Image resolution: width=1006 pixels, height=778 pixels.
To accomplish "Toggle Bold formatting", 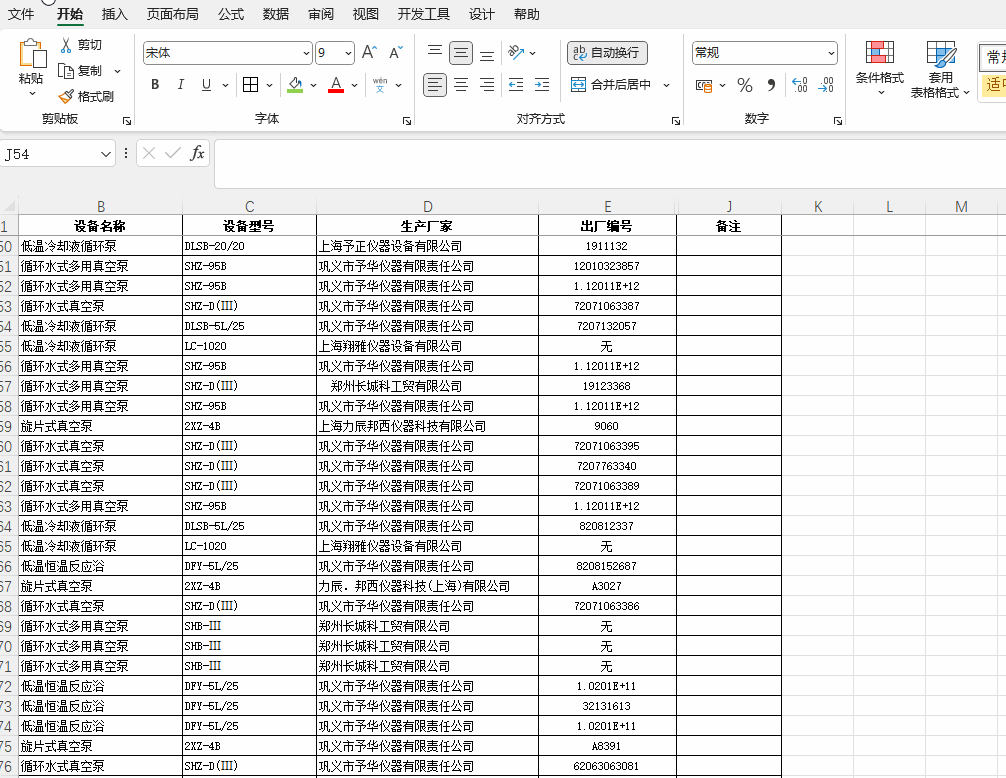I will point(155,85).
